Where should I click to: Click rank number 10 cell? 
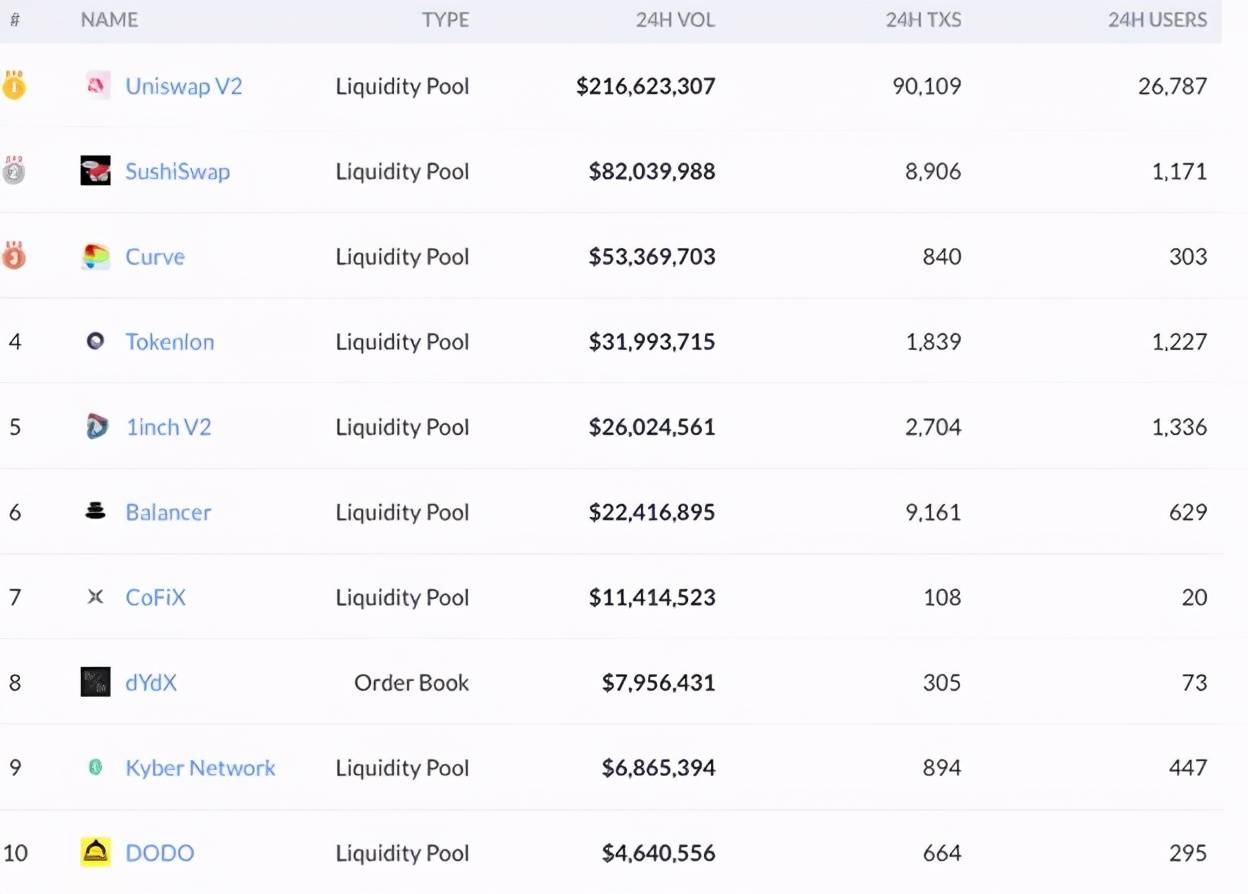coord(16,853)
